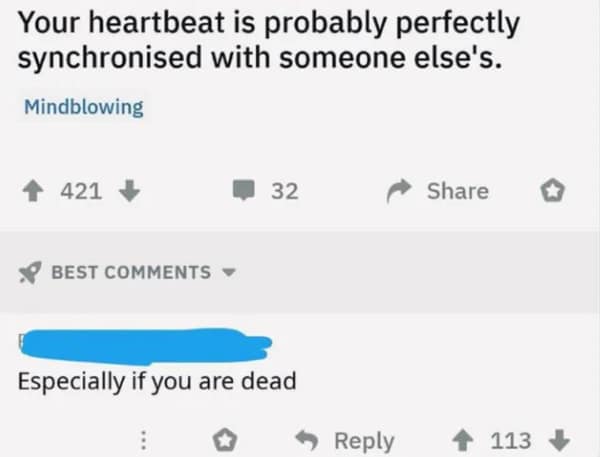Screen dimensions: 600x457
Task: Click the 32 comments count
Action: pos(284,191)
